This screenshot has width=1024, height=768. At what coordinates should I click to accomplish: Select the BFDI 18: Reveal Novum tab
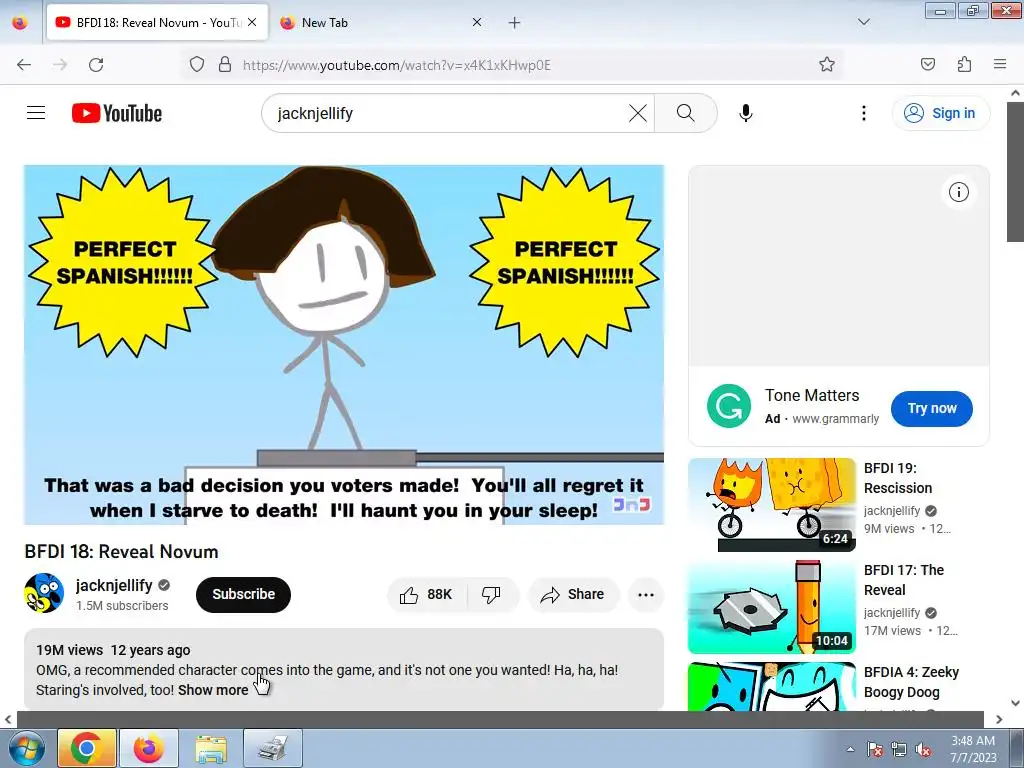pyautogui.click(x=157, y=22)
